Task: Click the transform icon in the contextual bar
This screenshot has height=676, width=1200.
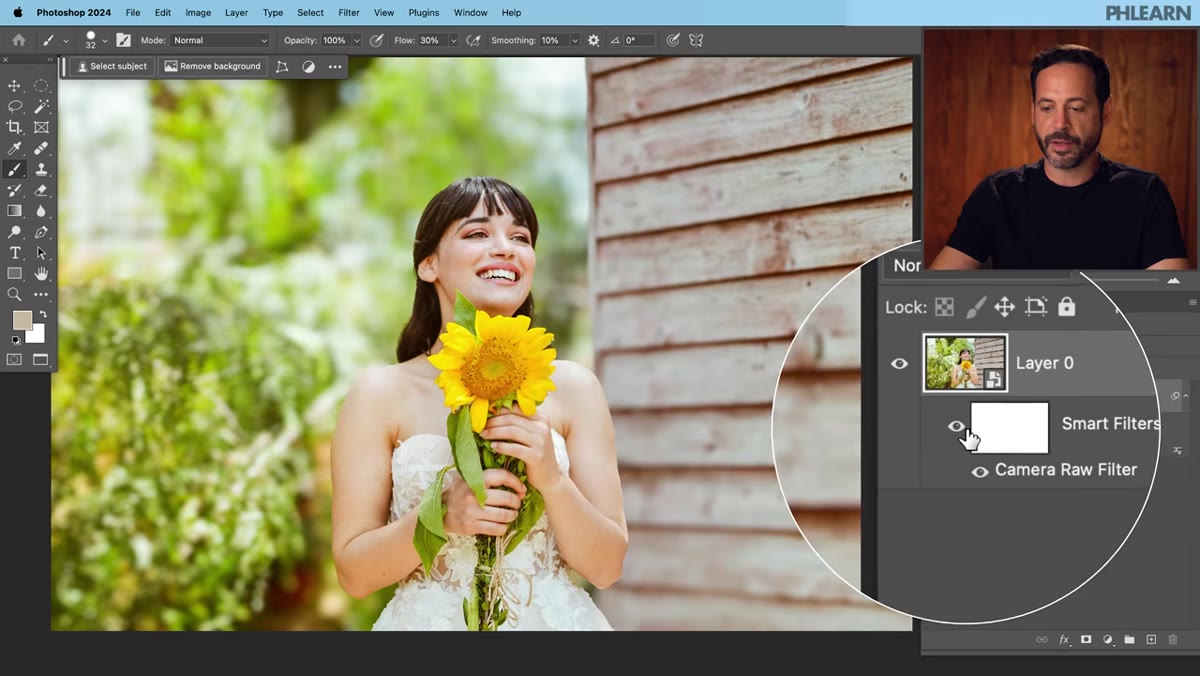Action: (282, 67)
